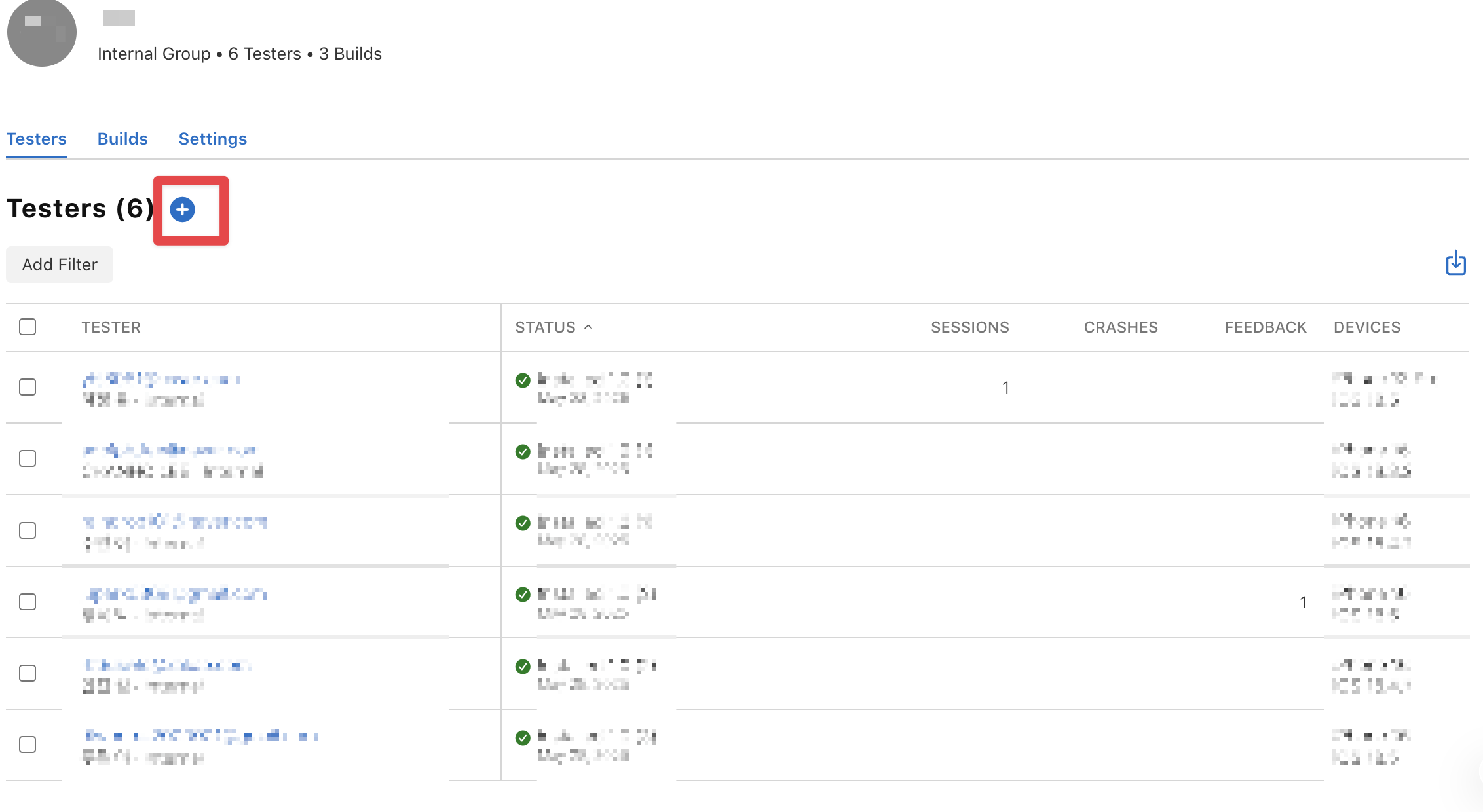The height and width of the screenshot is (812, 1483).
Task: Click the group avatar circle image
Action: [x=41, y=32]
